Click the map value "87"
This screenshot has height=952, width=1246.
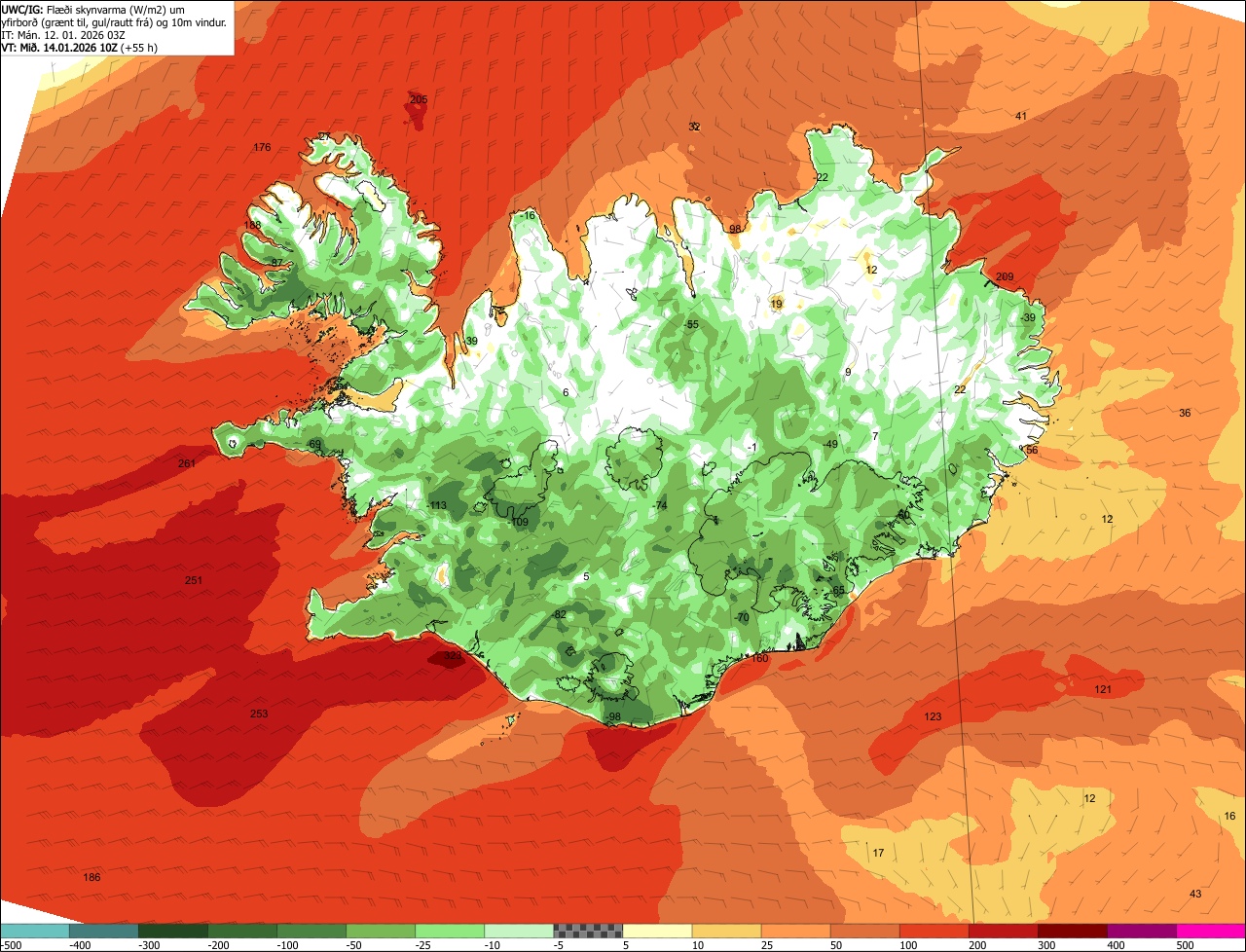[x=277, y=263]
